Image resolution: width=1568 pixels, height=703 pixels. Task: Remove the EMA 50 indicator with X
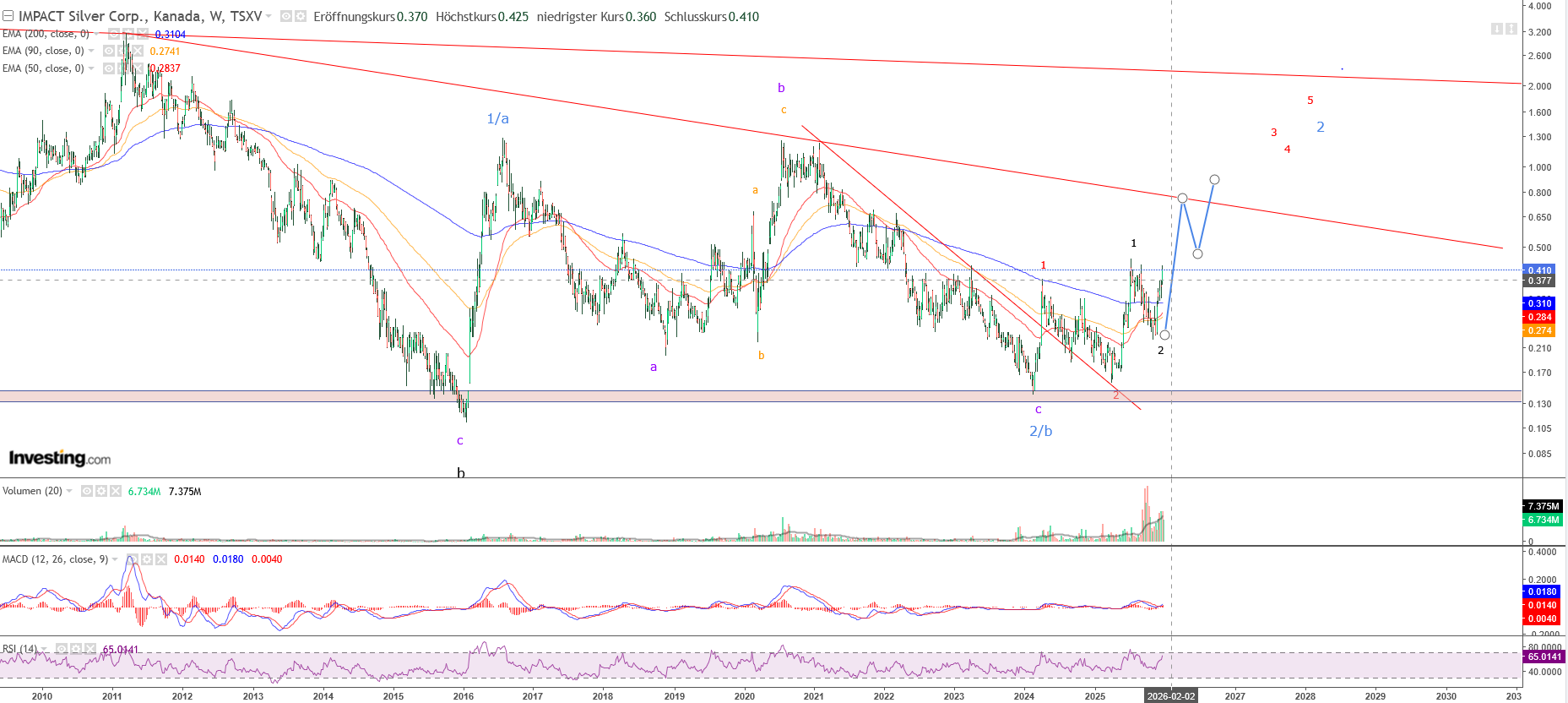point(138,68)
